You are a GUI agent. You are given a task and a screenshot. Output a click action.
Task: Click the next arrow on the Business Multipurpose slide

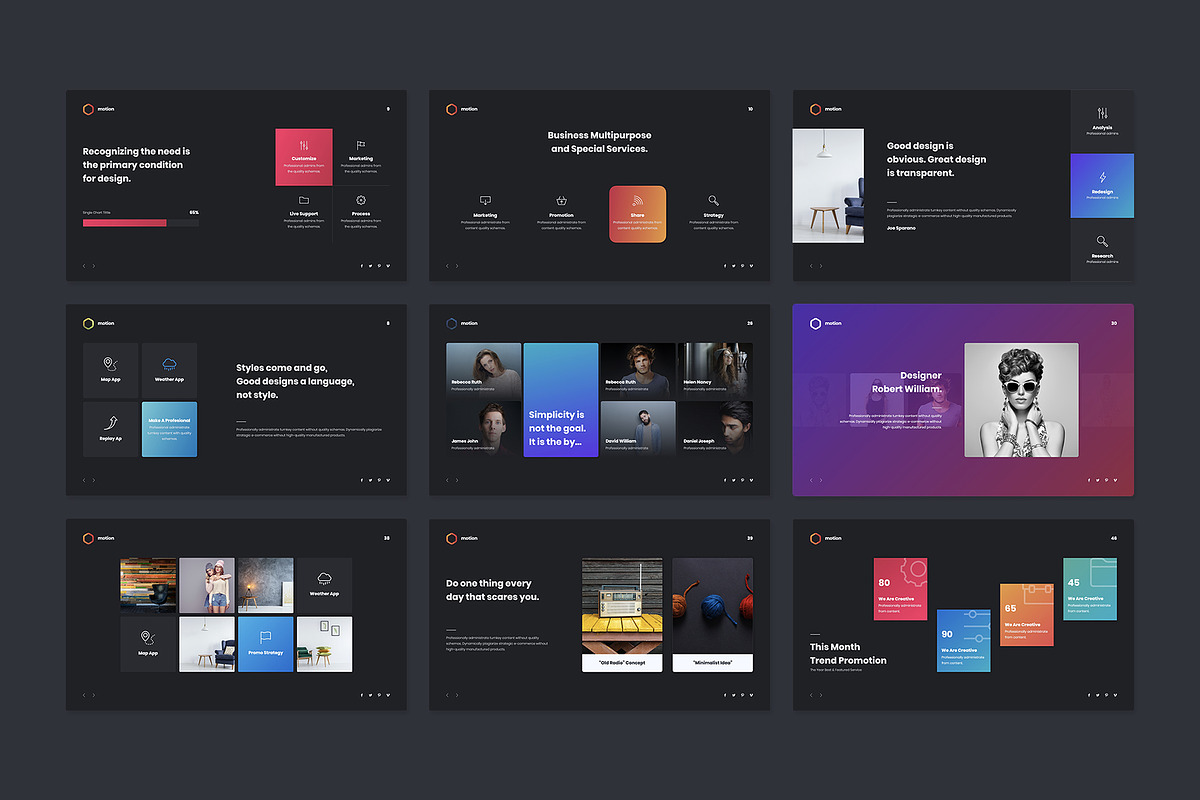(x=457, y=266)
